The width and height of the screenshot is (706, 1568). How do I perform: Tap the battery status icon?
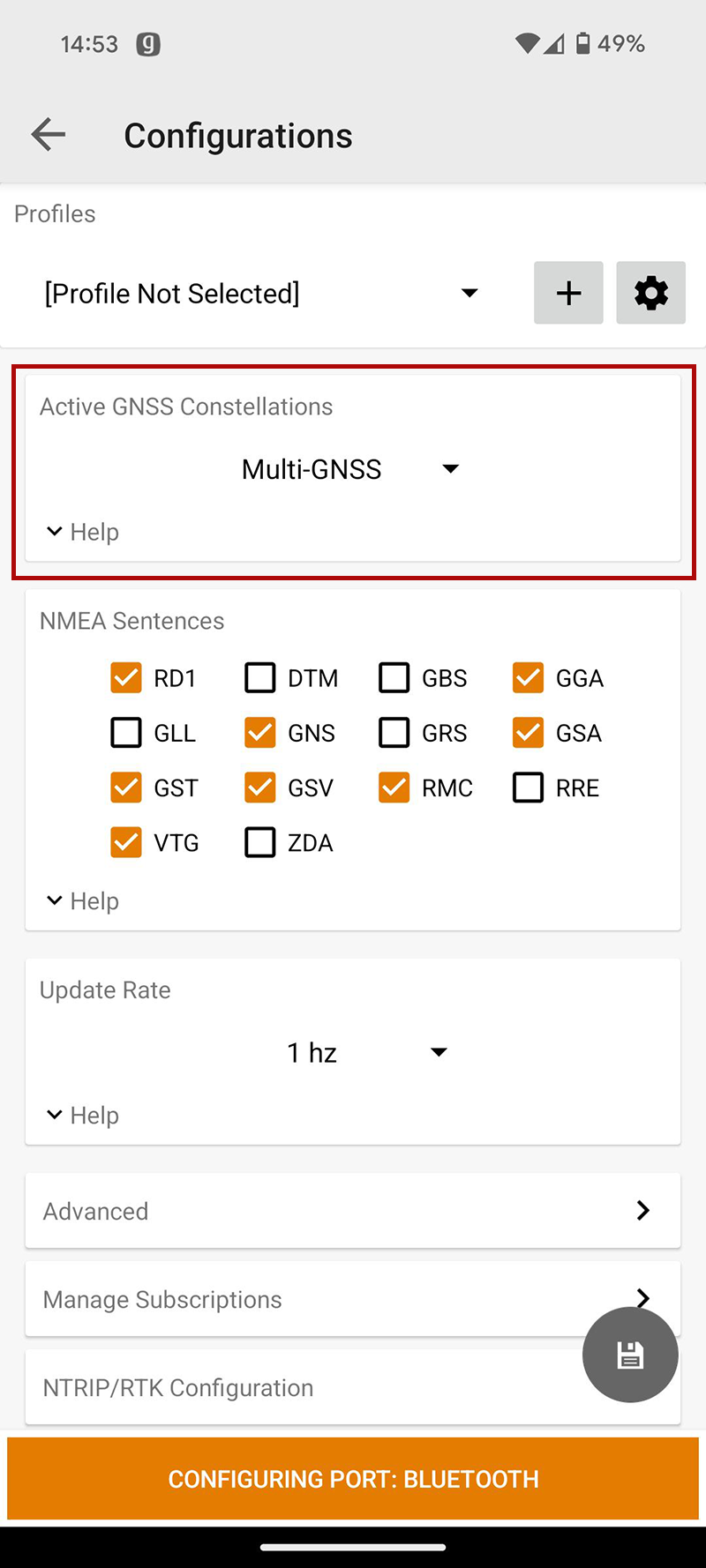[x=583, y=43]
